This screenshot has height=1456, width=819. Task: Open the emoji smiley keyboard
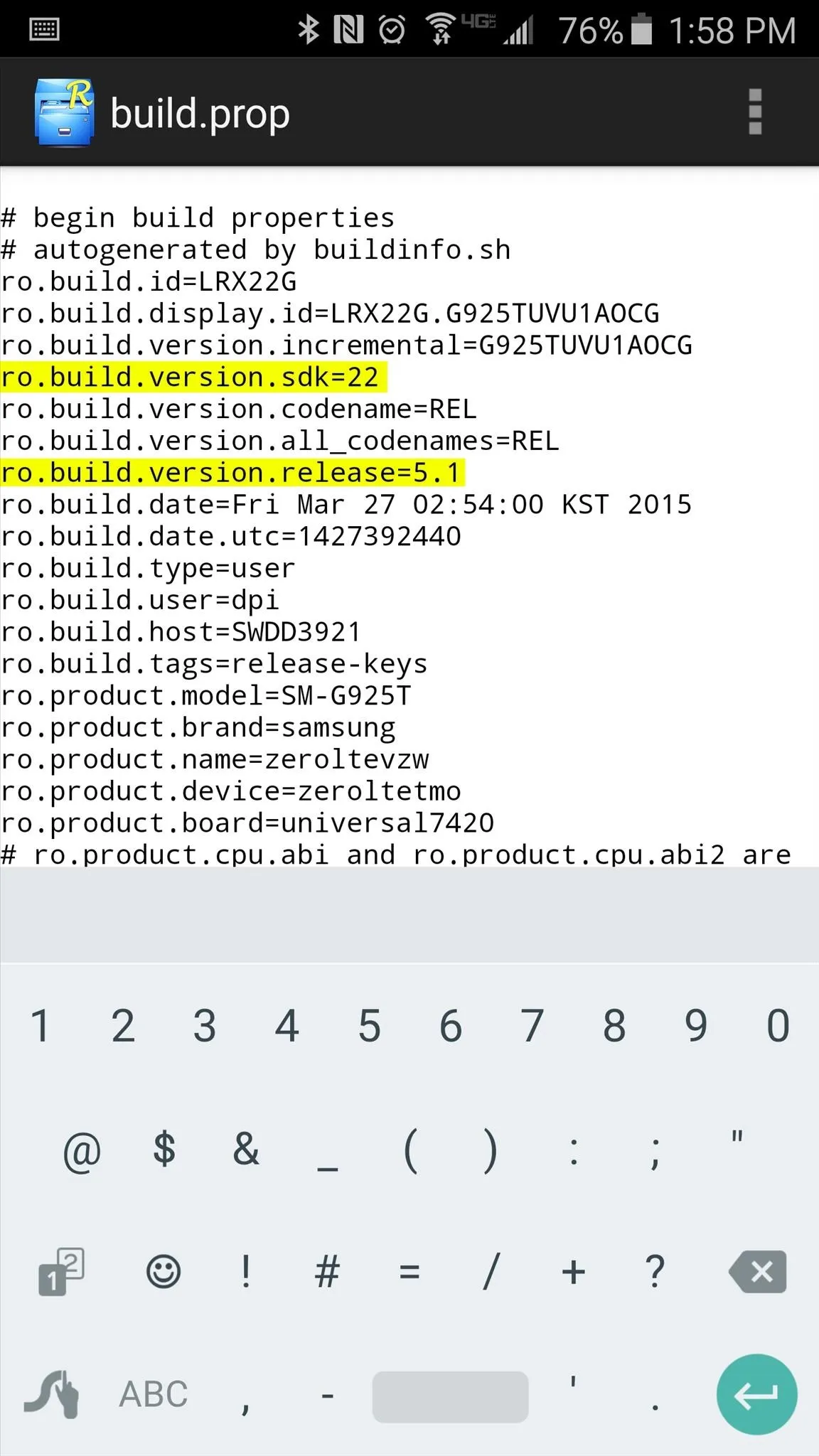[164, 1271]
